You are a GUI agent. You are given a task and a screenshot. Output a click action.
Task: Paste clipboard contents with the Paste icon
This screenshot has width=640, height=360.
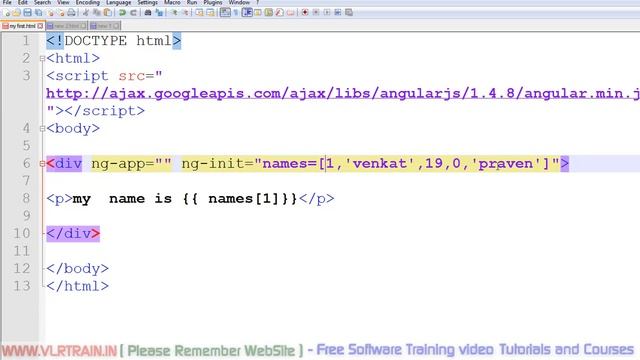[107, 13]
